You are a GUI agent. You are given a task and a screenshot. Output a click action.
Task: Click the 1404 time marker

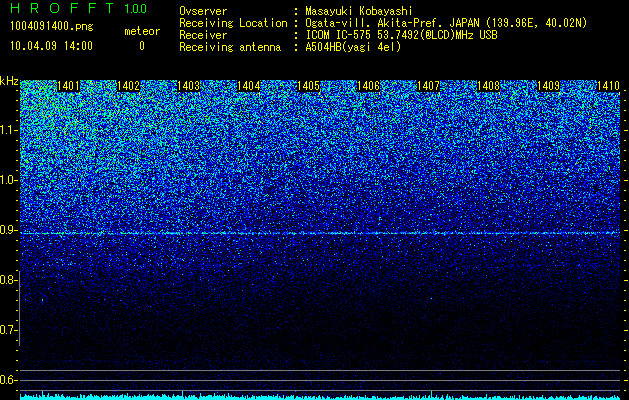coord(249,86)
